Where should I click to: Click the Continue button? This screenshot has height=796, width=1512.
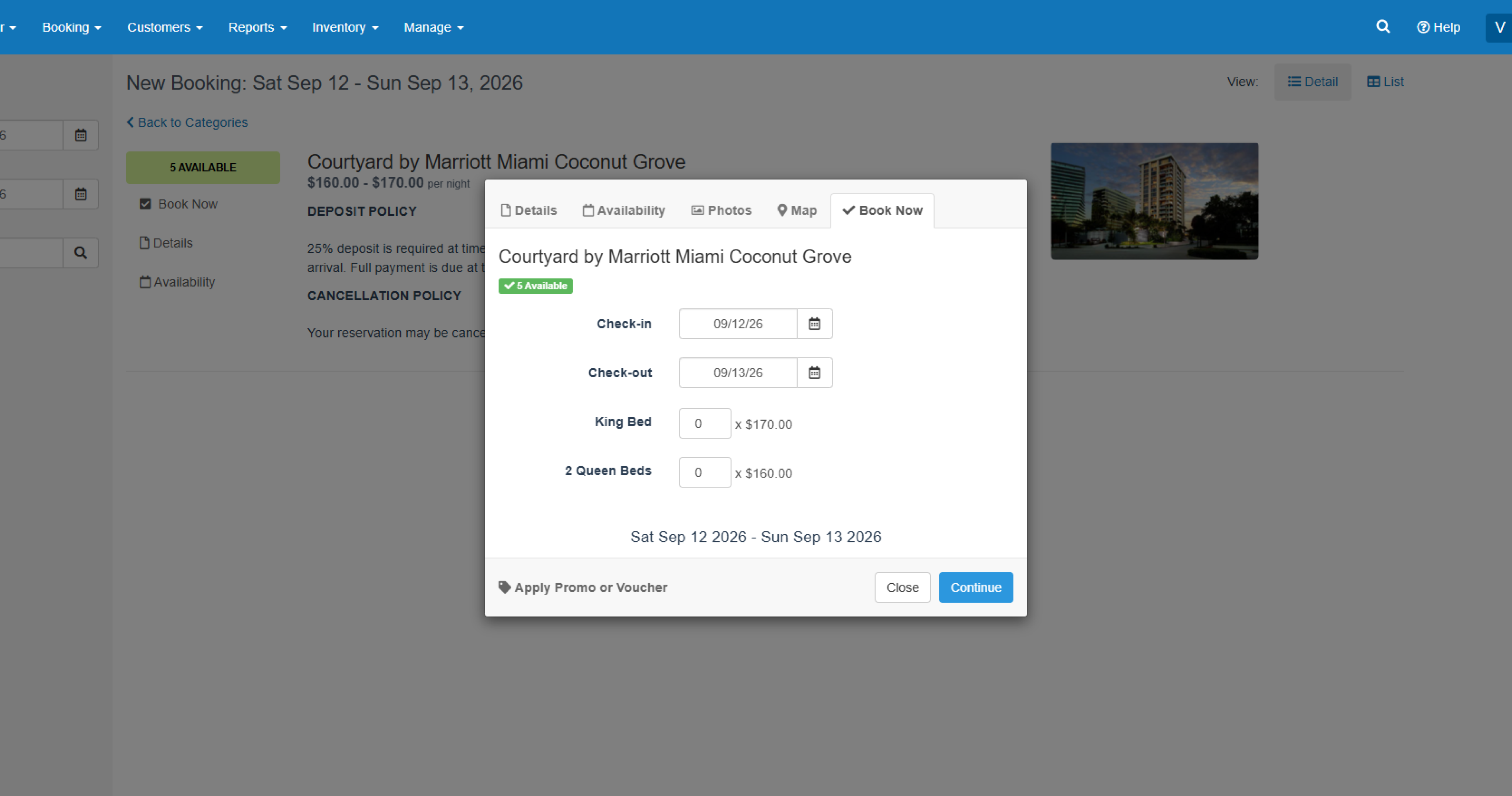[976, 587]
